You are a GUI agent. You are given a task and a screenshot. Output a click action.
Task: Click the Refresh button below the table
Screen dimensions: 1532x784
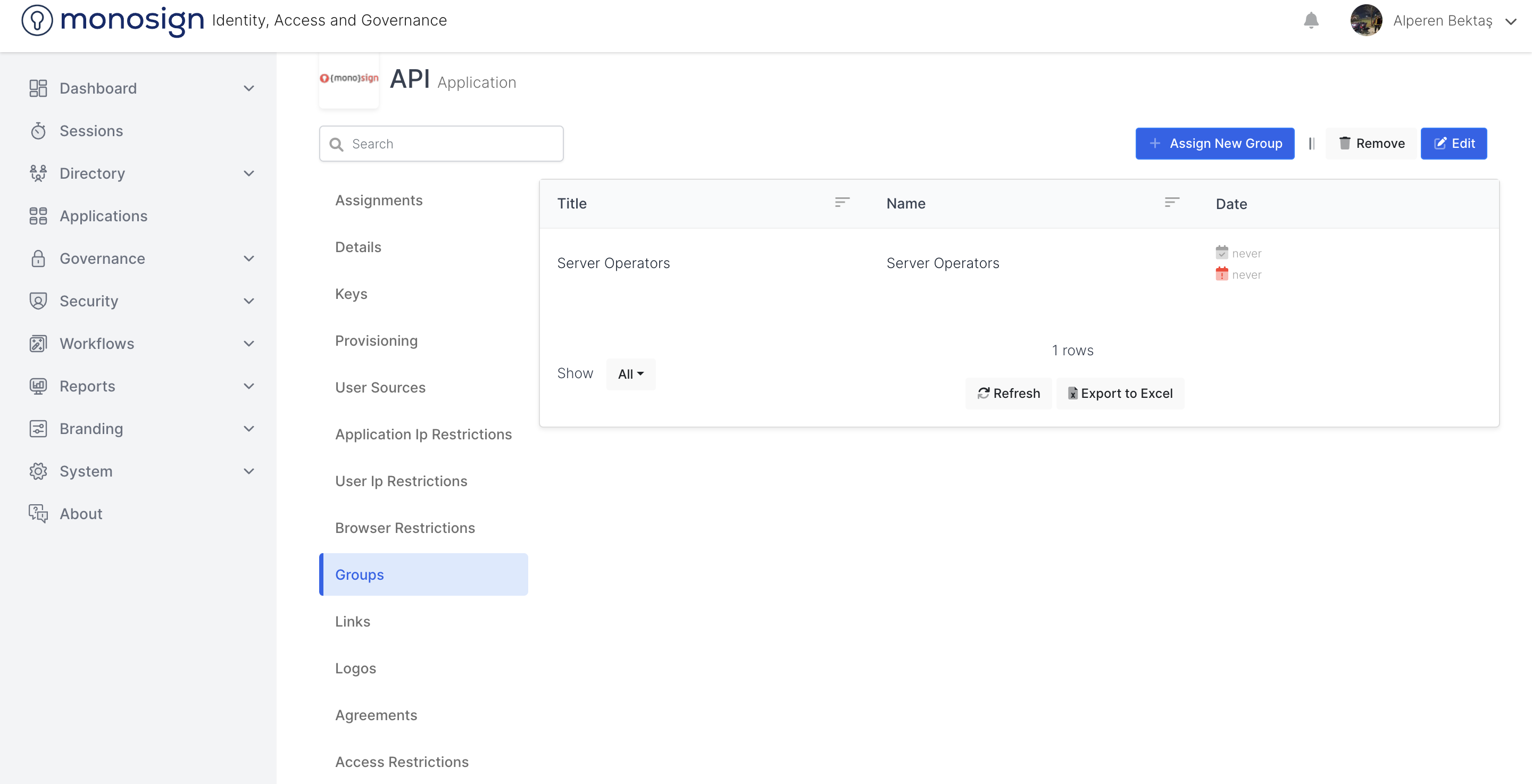(x=1008, y=393)
